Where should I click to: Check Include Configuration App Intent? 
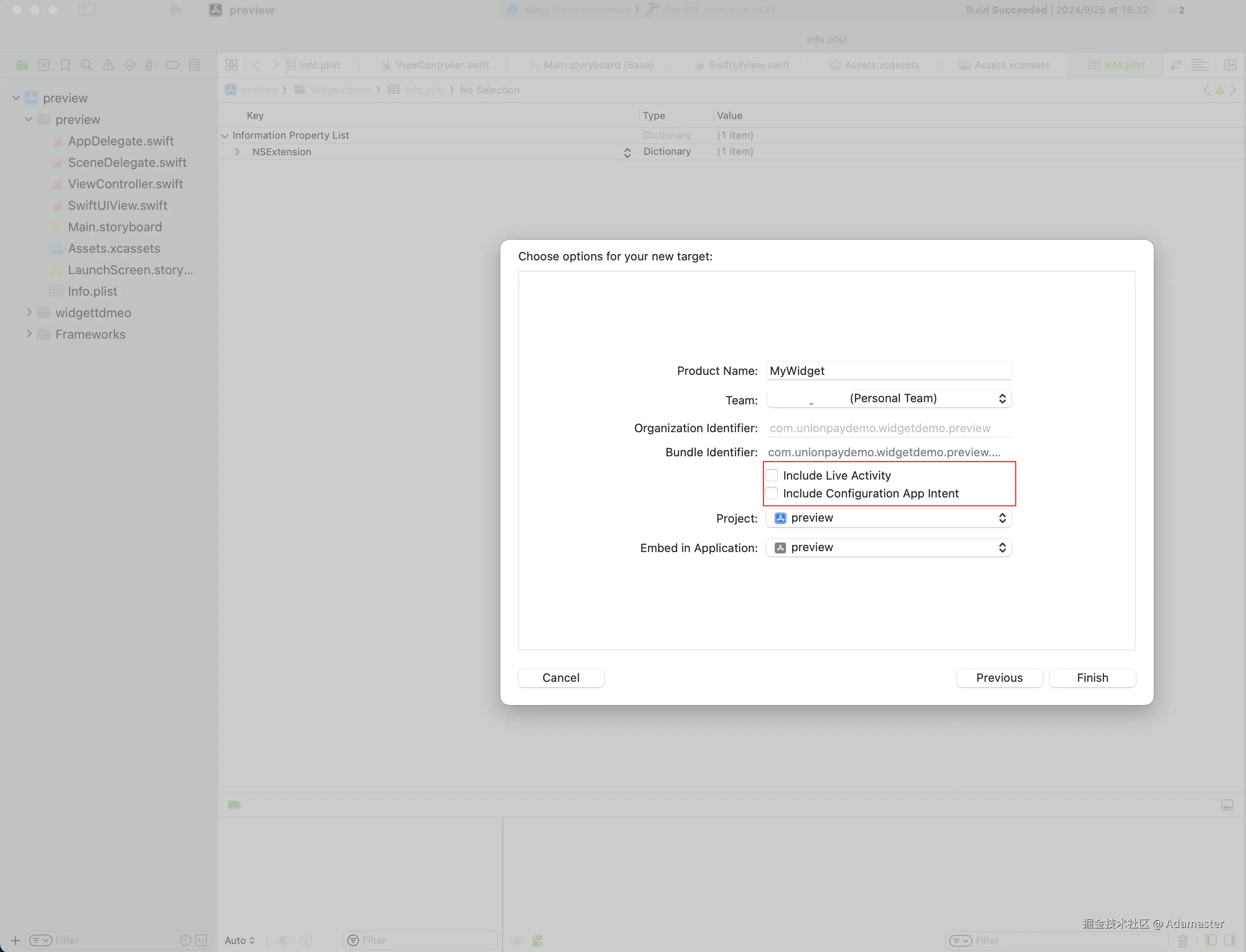click(x=772, y=493)
